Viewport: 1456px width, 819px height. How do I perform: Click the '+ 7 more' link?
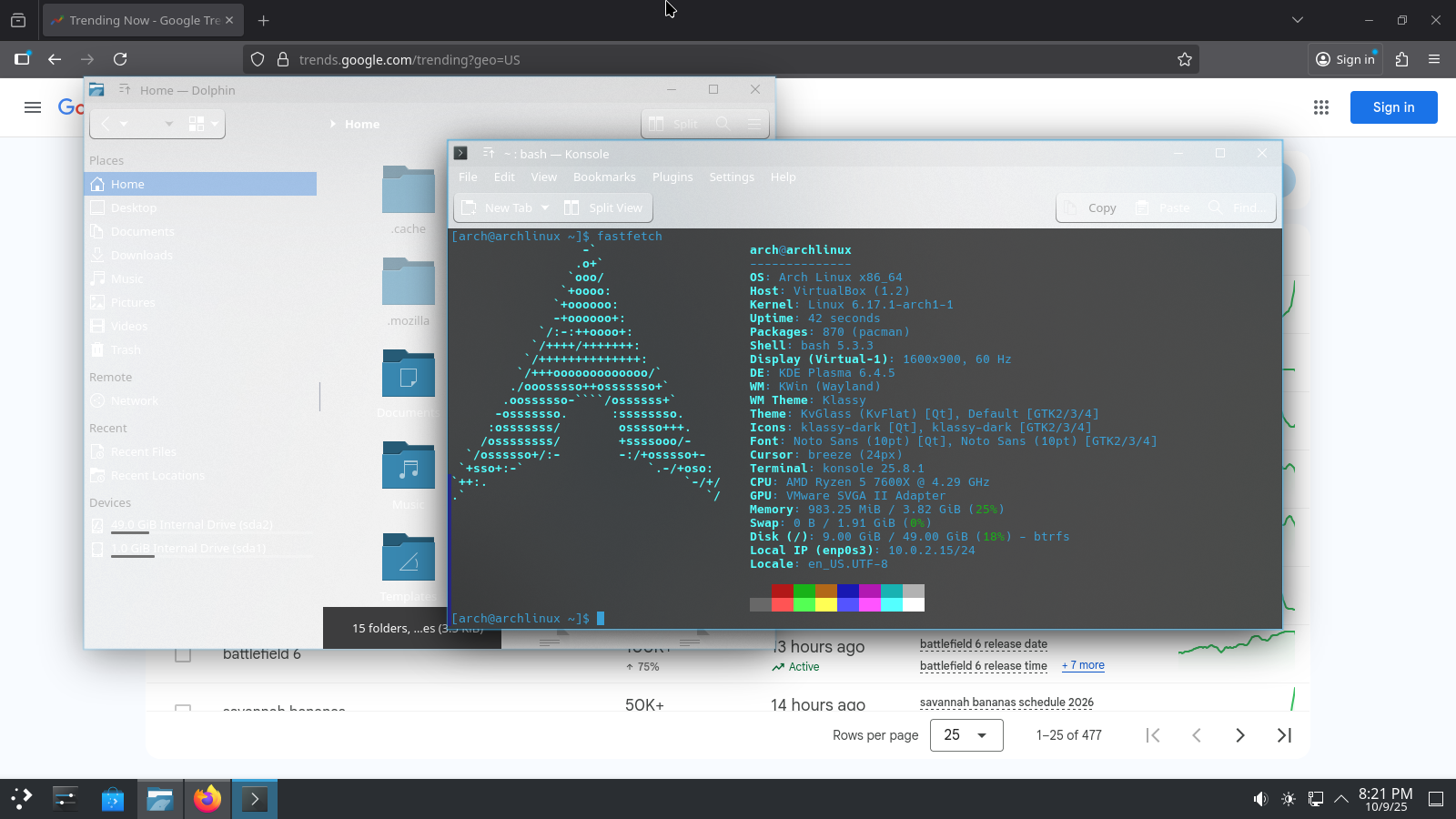pos(1083,665)
